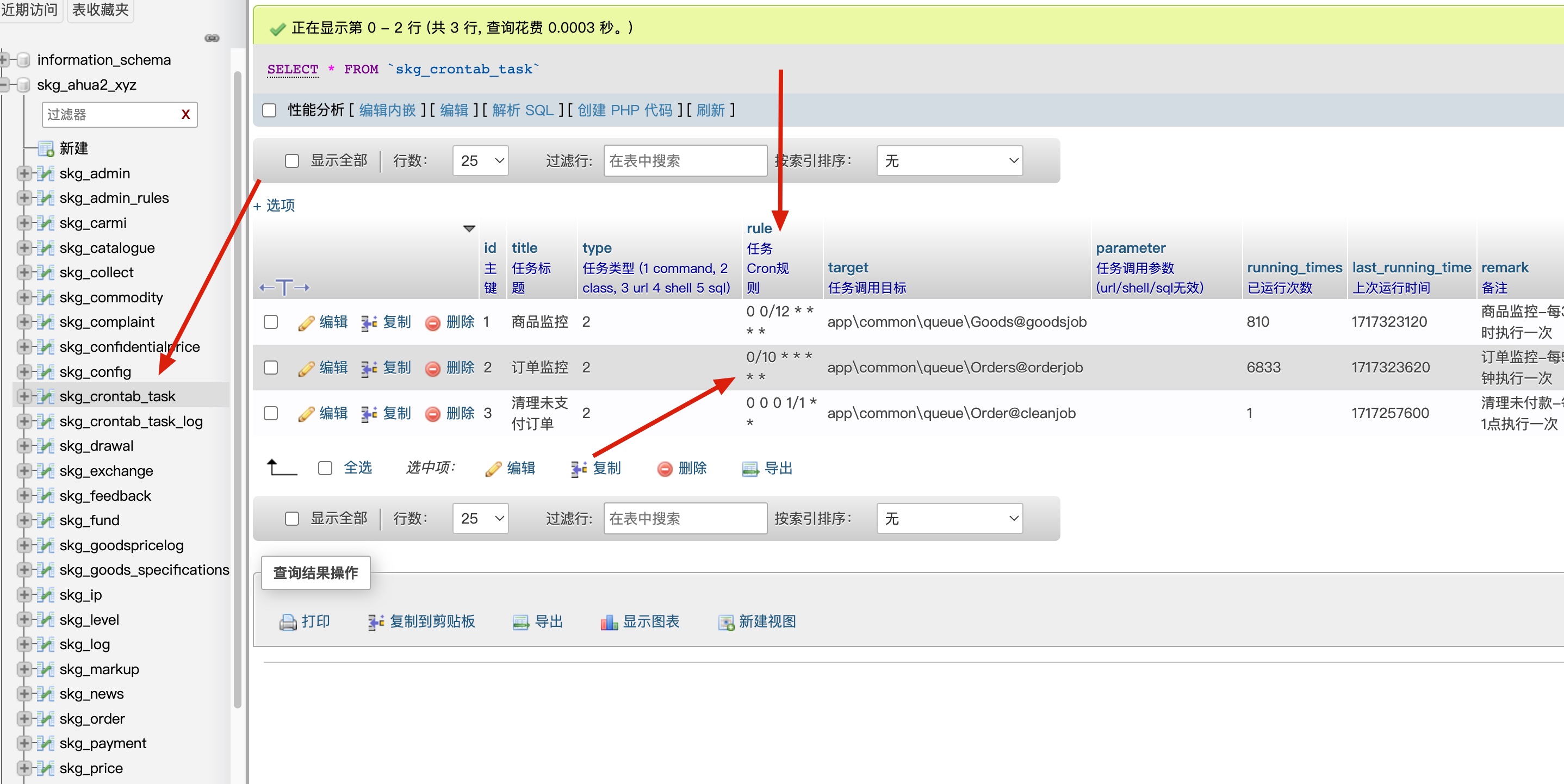This screenshot has height=784, width=1564.
Task: Clear the navigation filter with red X
Action: click(186, 115)
